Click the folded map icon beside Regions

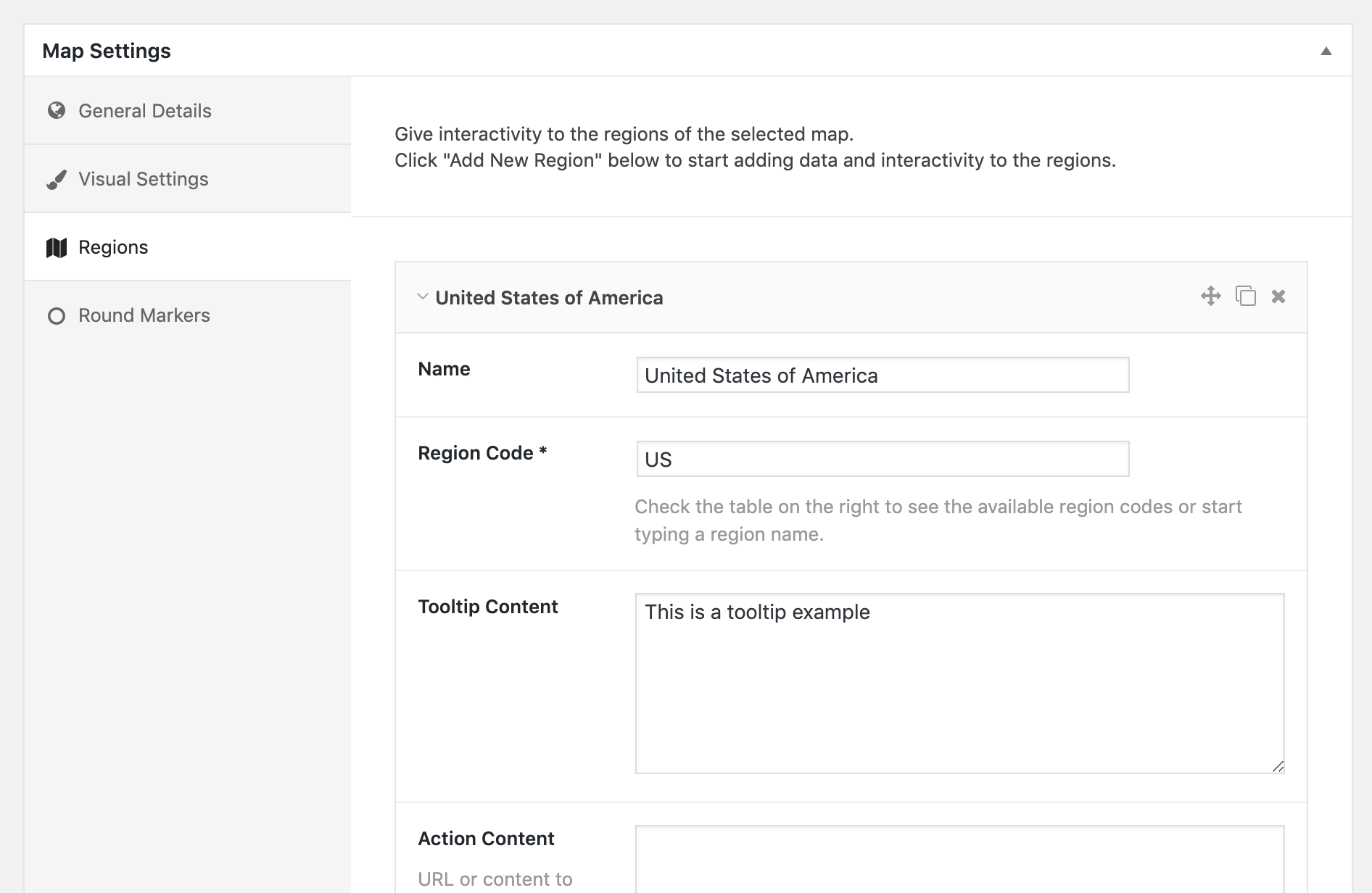[x=57, y=247]
